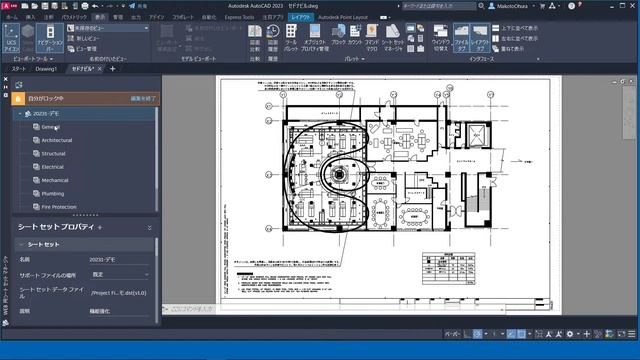
Task: Open the AutoCAD application menu (A logo)
Action: pos(9,6)
